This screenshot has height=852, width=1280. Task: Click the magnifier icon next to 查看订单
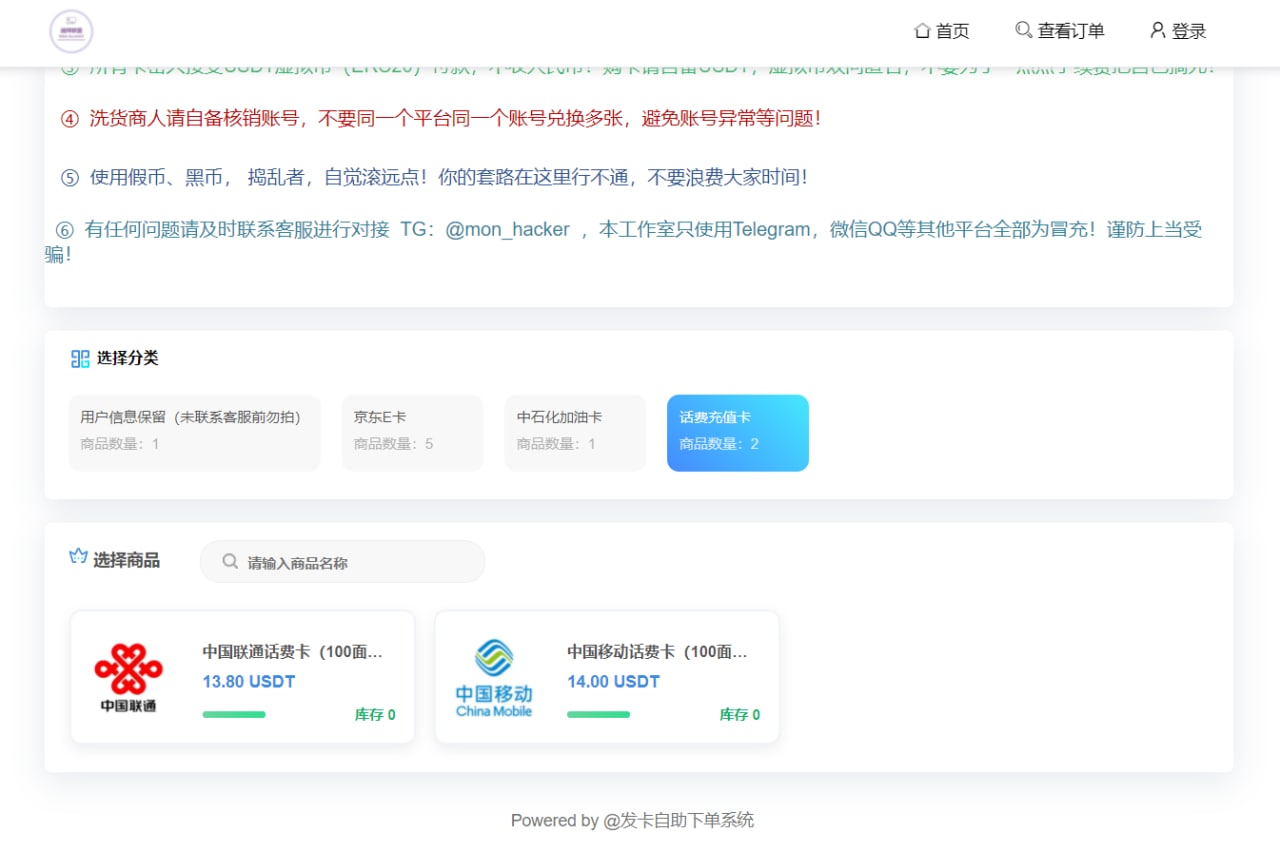tap(1022, 30)
